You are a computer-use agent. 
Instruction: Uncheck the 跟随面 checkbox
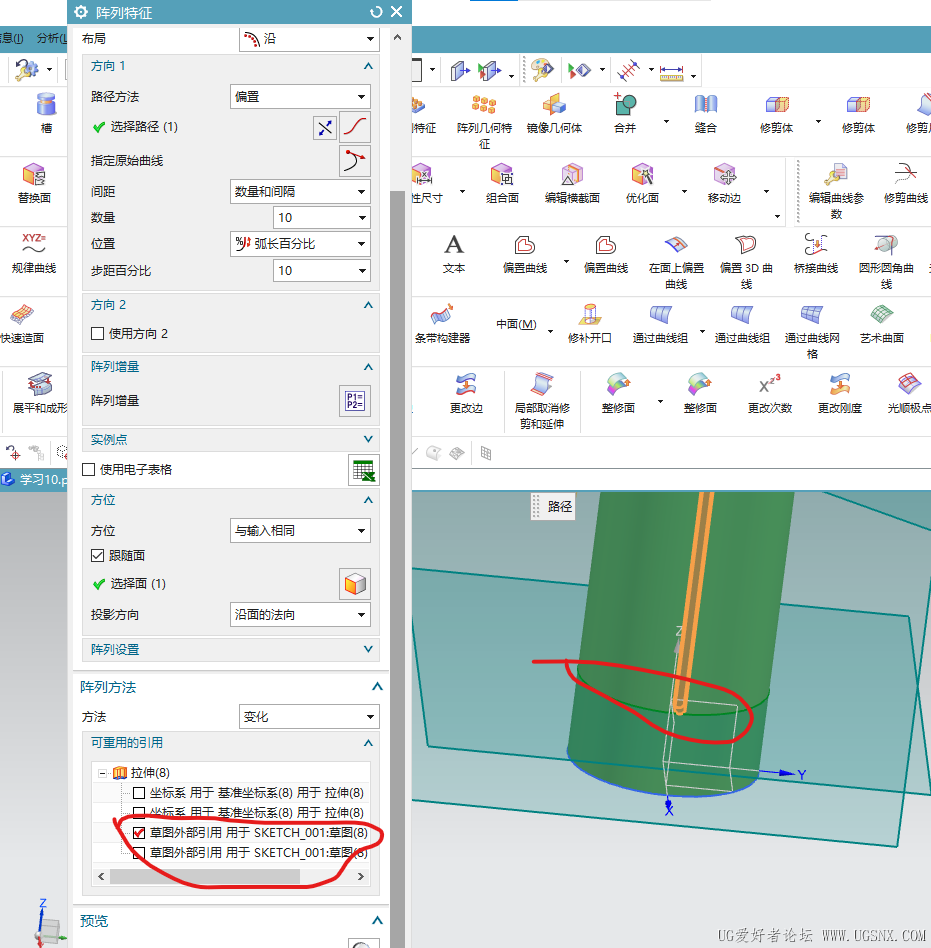97,555
